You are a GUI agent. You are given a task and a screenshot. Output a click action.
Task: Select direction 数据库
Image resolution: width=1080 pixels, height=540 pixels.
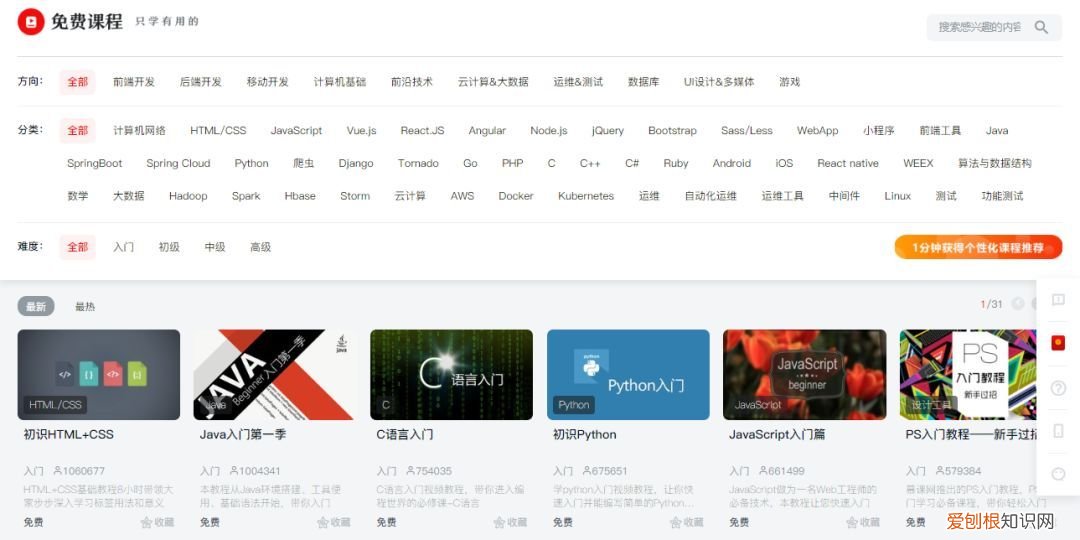tap(643, 82)
